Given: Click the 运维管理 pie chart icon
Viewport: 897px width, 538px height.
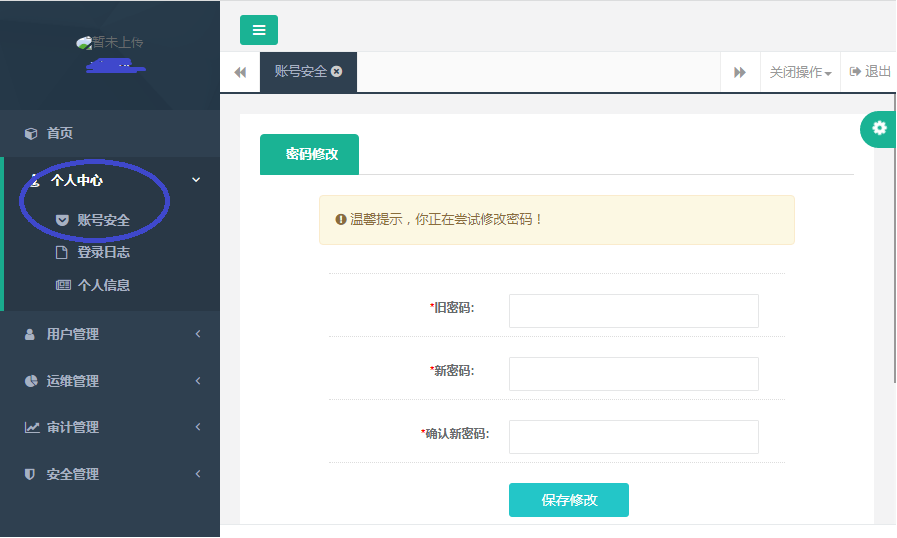Looking at the screenshot, I should pyautogui.click(x=31, y=381).
